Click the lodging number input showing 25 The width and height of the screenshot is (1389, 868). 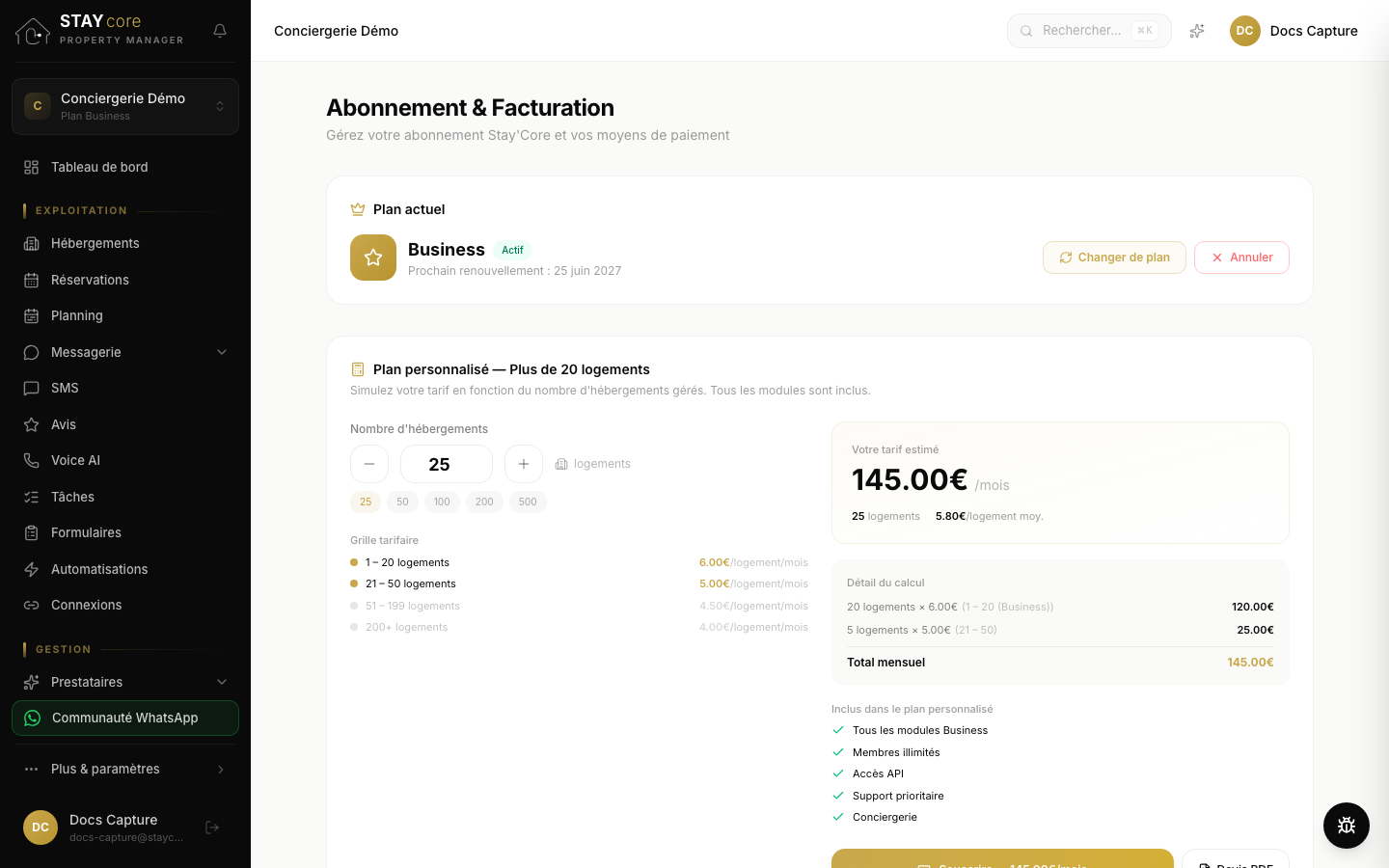click(447, 464)
